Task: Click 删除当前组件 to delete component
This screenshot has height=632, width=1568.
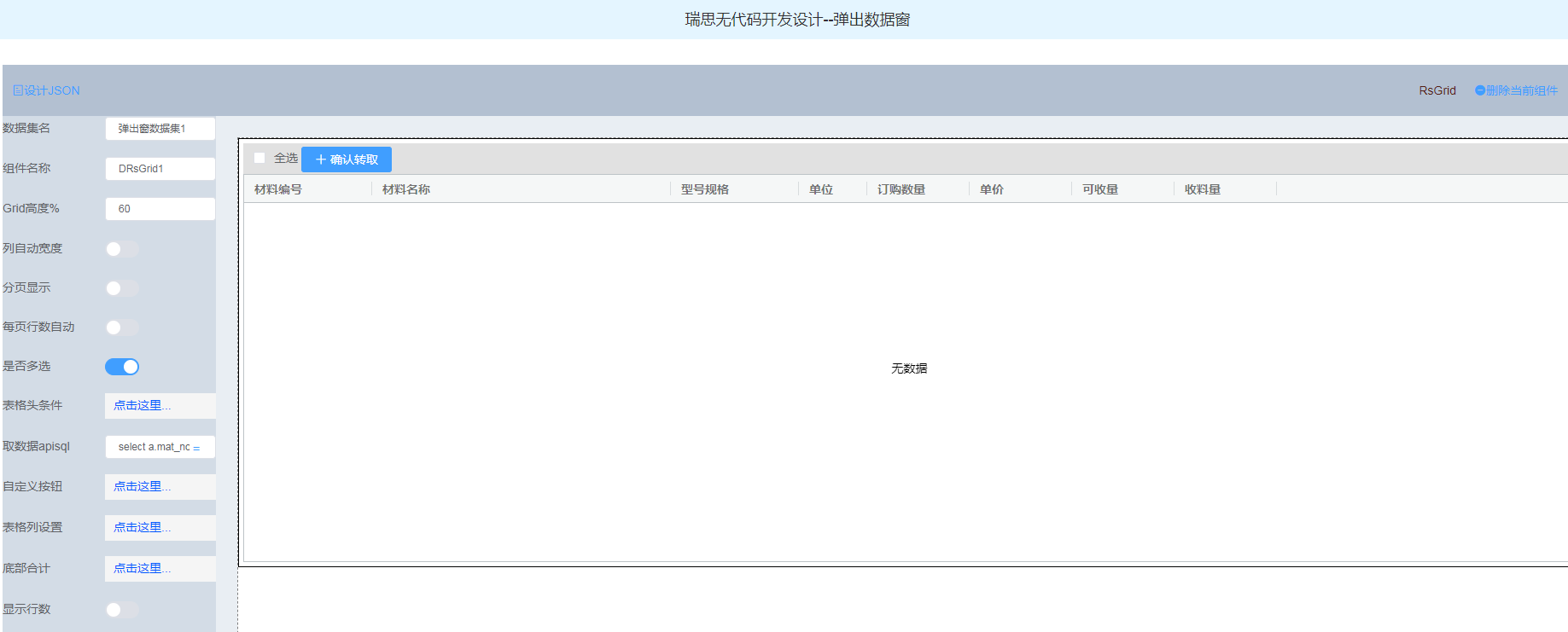Action: point(1517,90)
